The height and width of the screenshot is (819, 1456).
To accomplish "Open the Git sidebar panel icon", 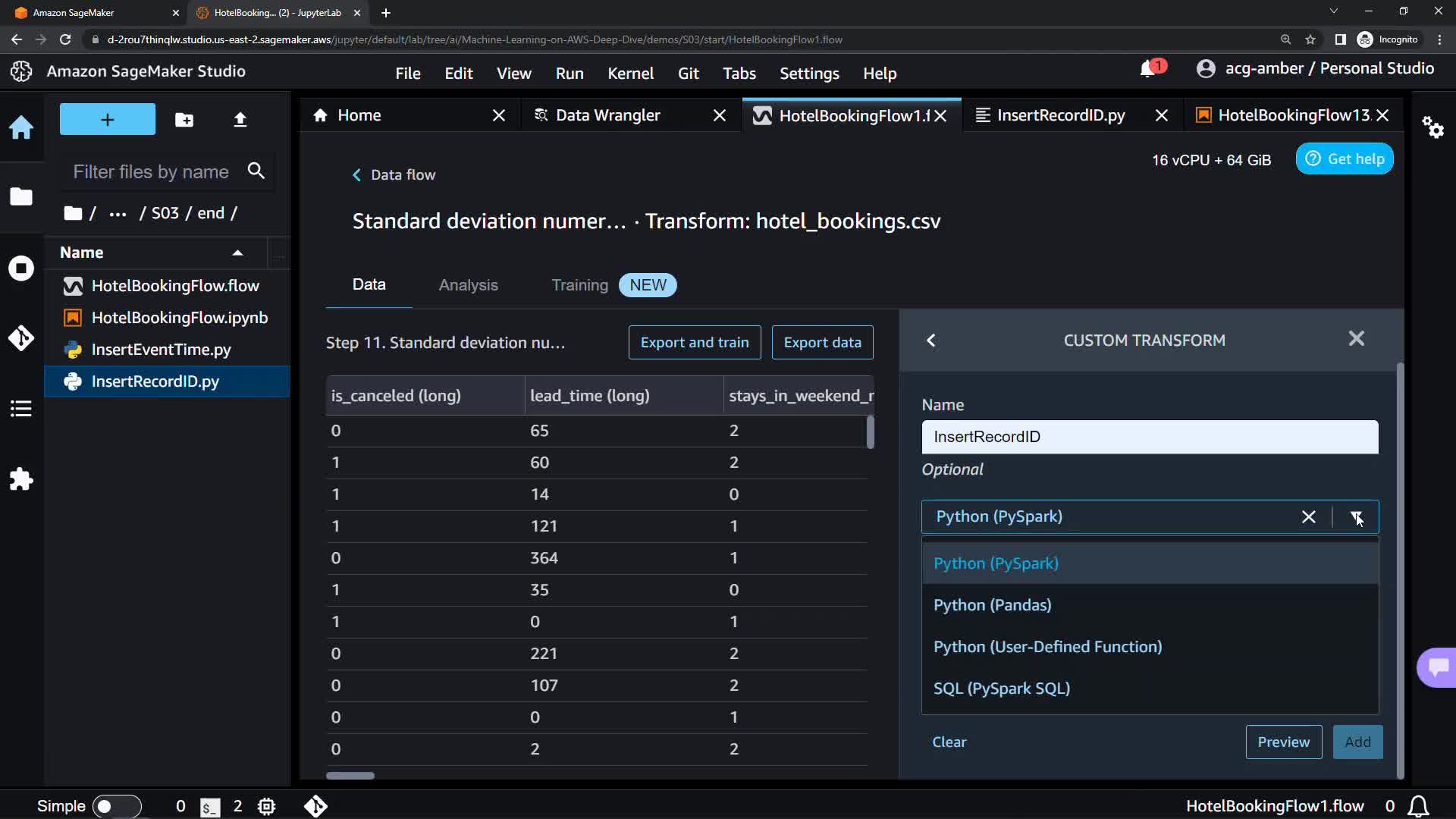I will tap(21, 337).
